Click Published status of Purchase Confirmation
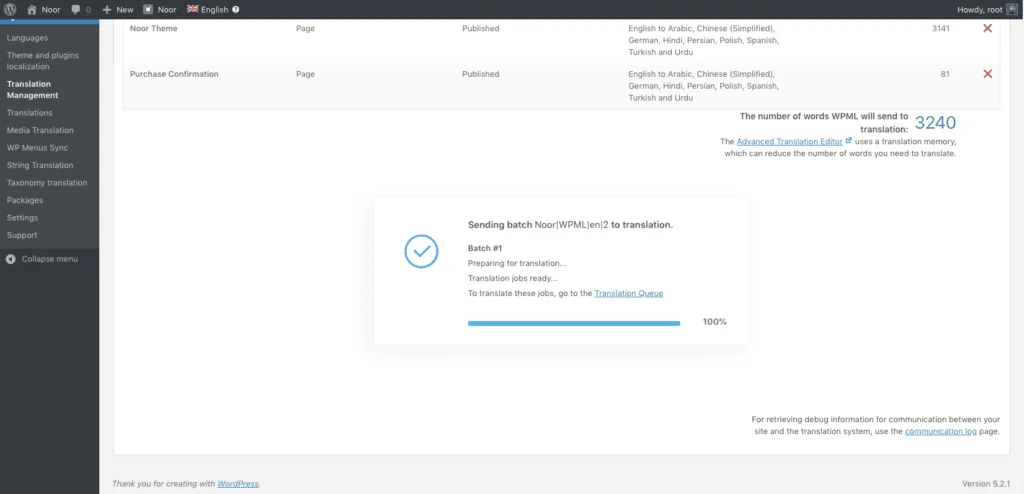The height and width of the screenshot is (494, 1024). coord(481,74)
